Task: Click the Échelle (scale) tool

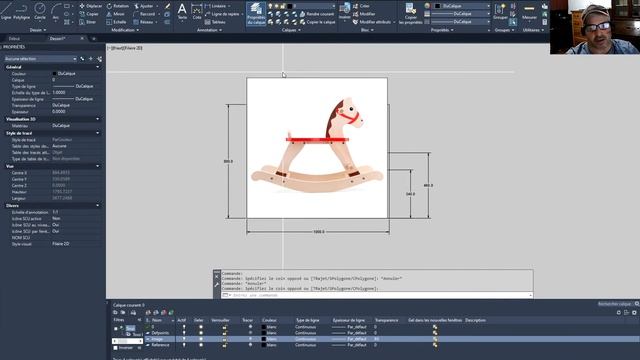Action: click(x=116, y=22)
